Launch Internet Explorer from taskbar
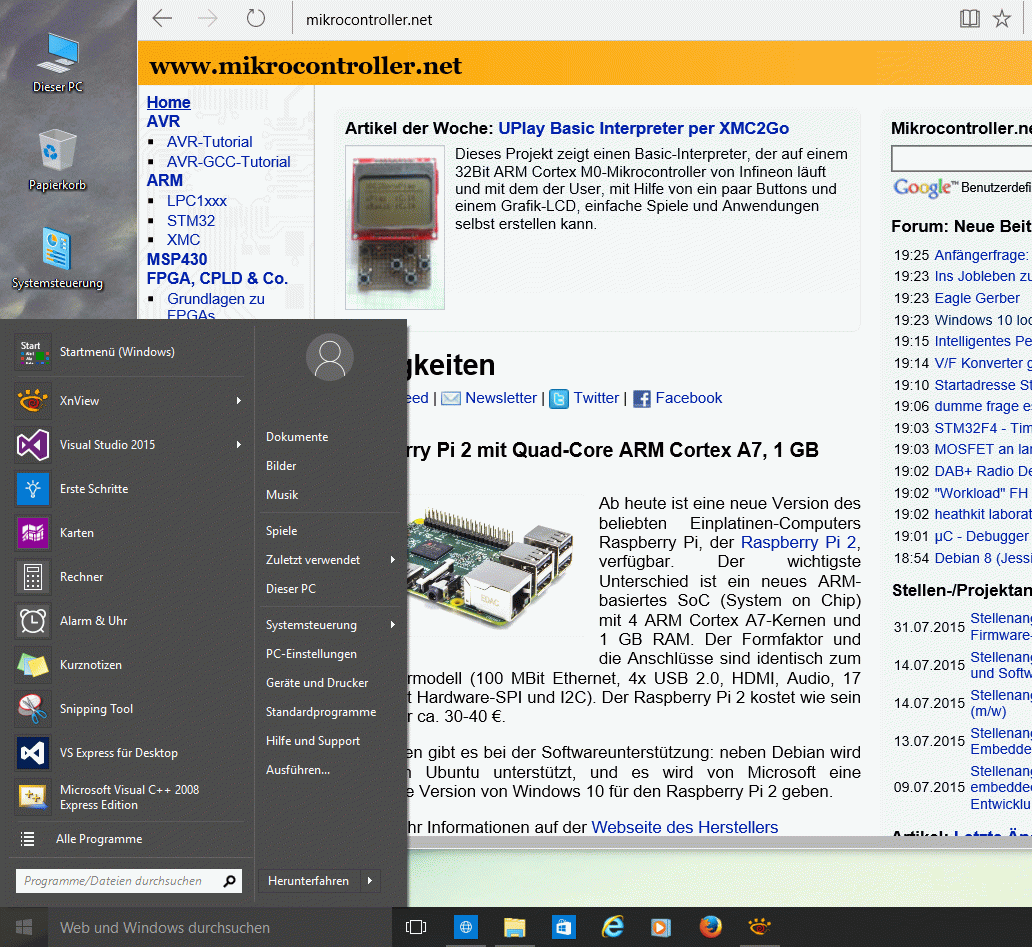Image resolution: width=1032 pixels, height=947 pixels. pos(613,927)
